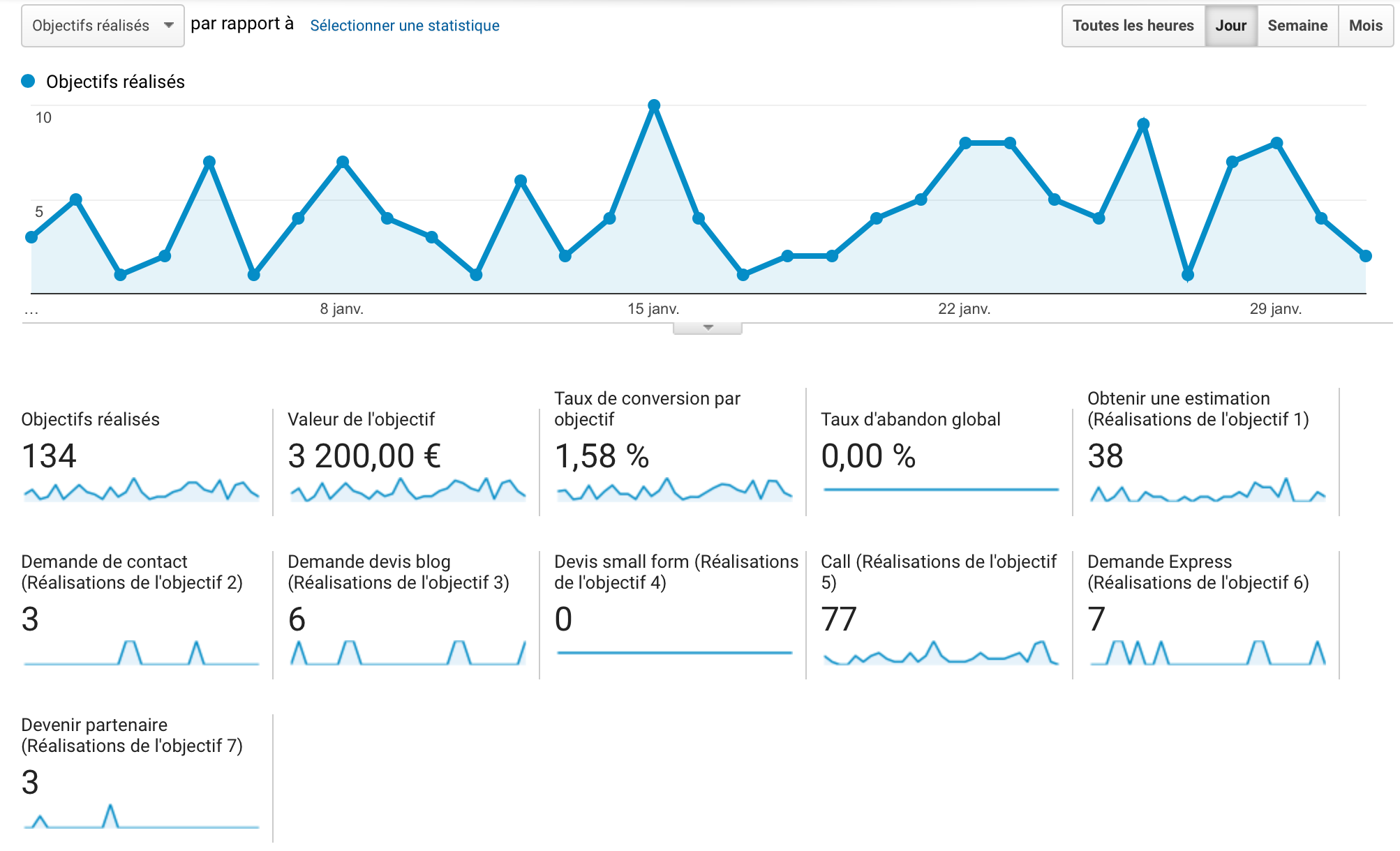Click the Devenir partenaire label
The height and width of the screenshot is (851, 1400).
pos(132,735)
